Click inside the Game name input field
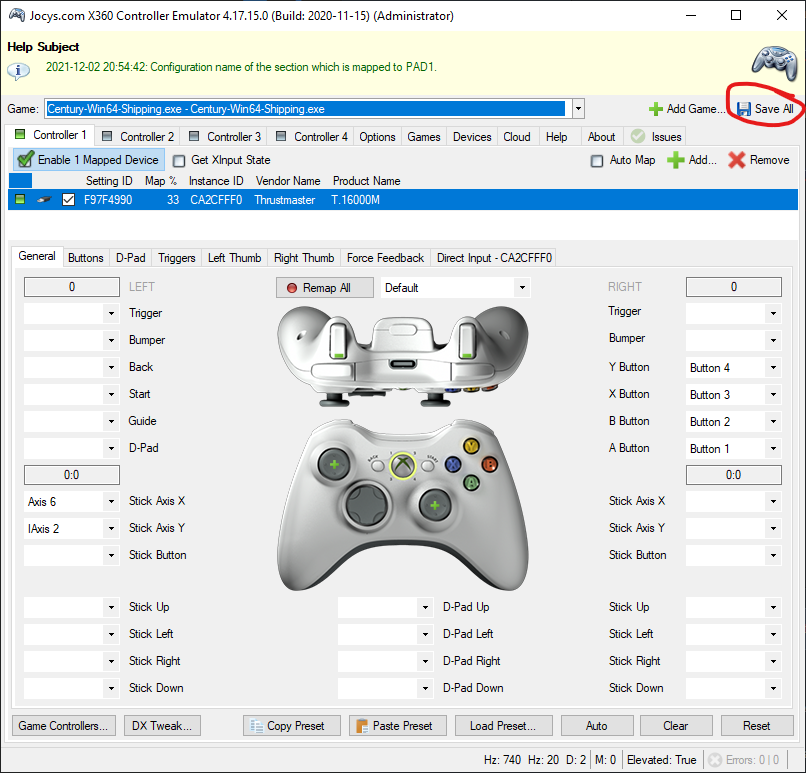 [x=300, y=108]
